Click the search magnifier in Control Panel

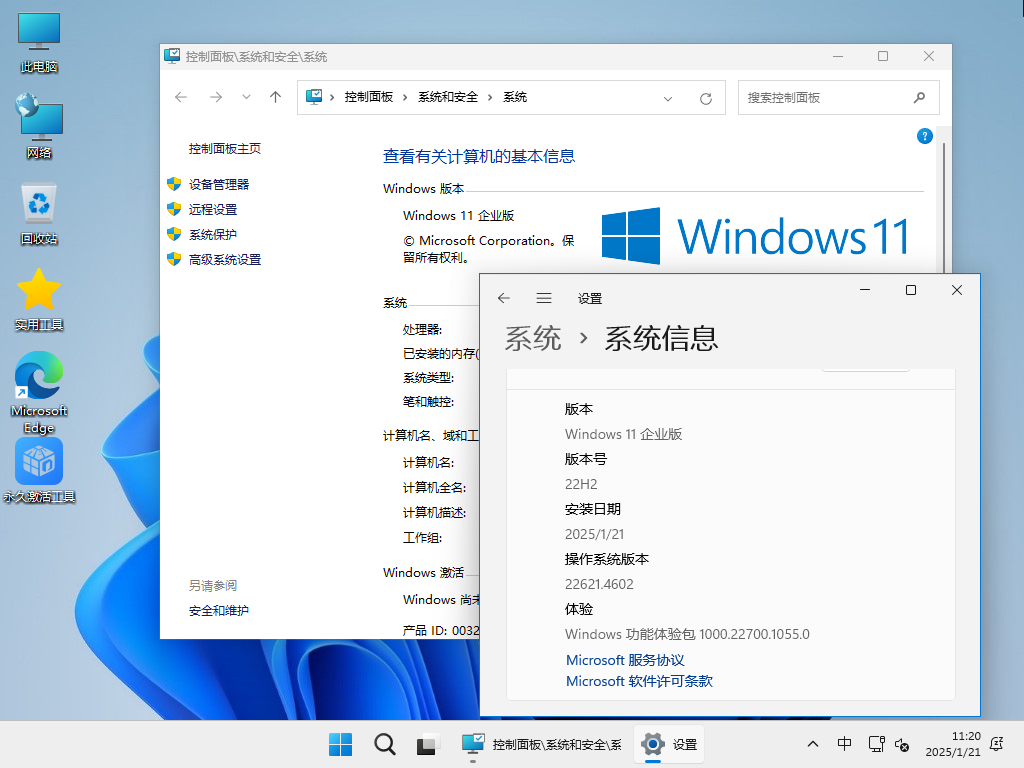(920, 97)
